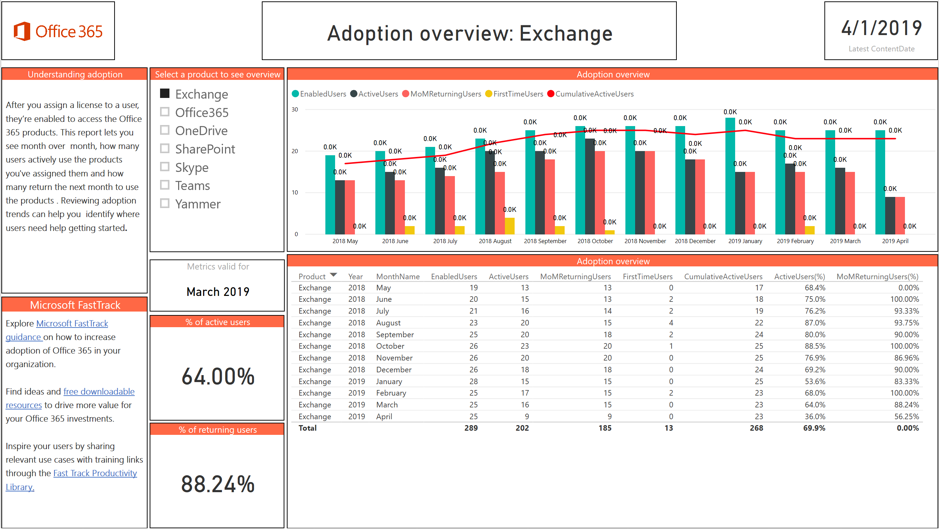Uncheck the Exchange product checkbox
The image size is (939, 529).
pyautogui.click(x=165, y=94)
